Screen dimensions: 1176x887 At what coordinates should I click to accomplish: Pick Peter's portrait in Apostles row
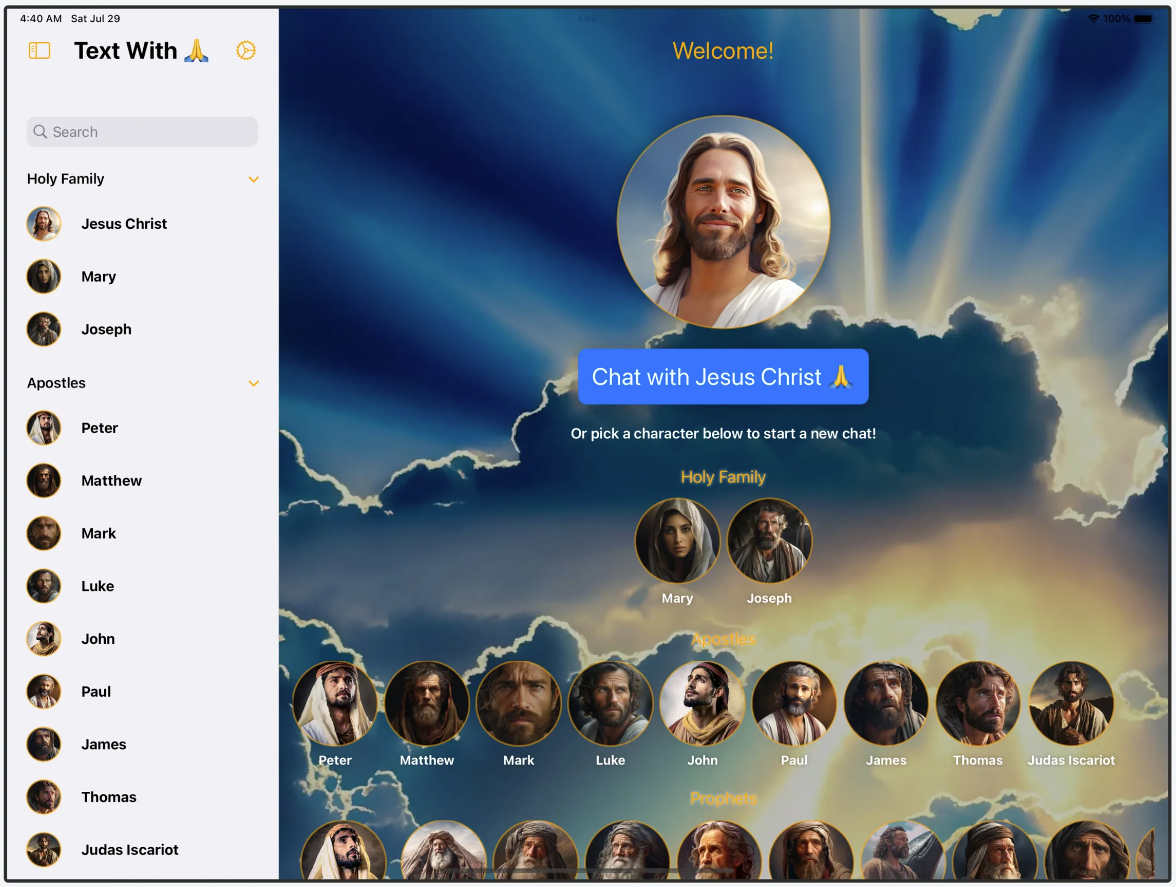click(x=335, y=703)
